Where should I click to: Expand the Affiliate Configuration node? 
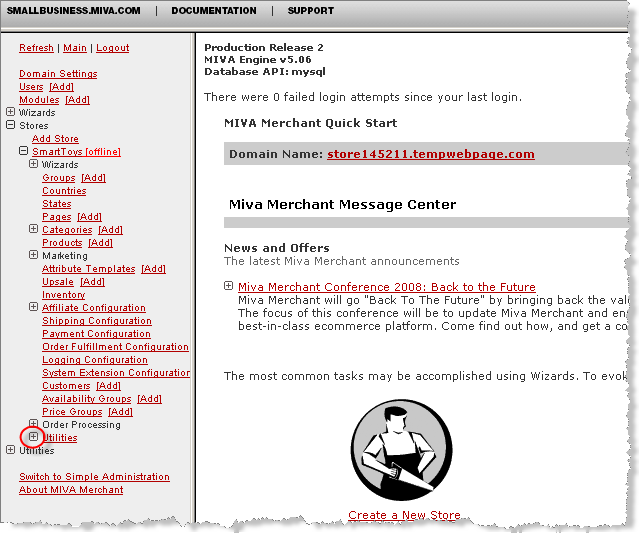pyautogui.click(x=33, y=307)
